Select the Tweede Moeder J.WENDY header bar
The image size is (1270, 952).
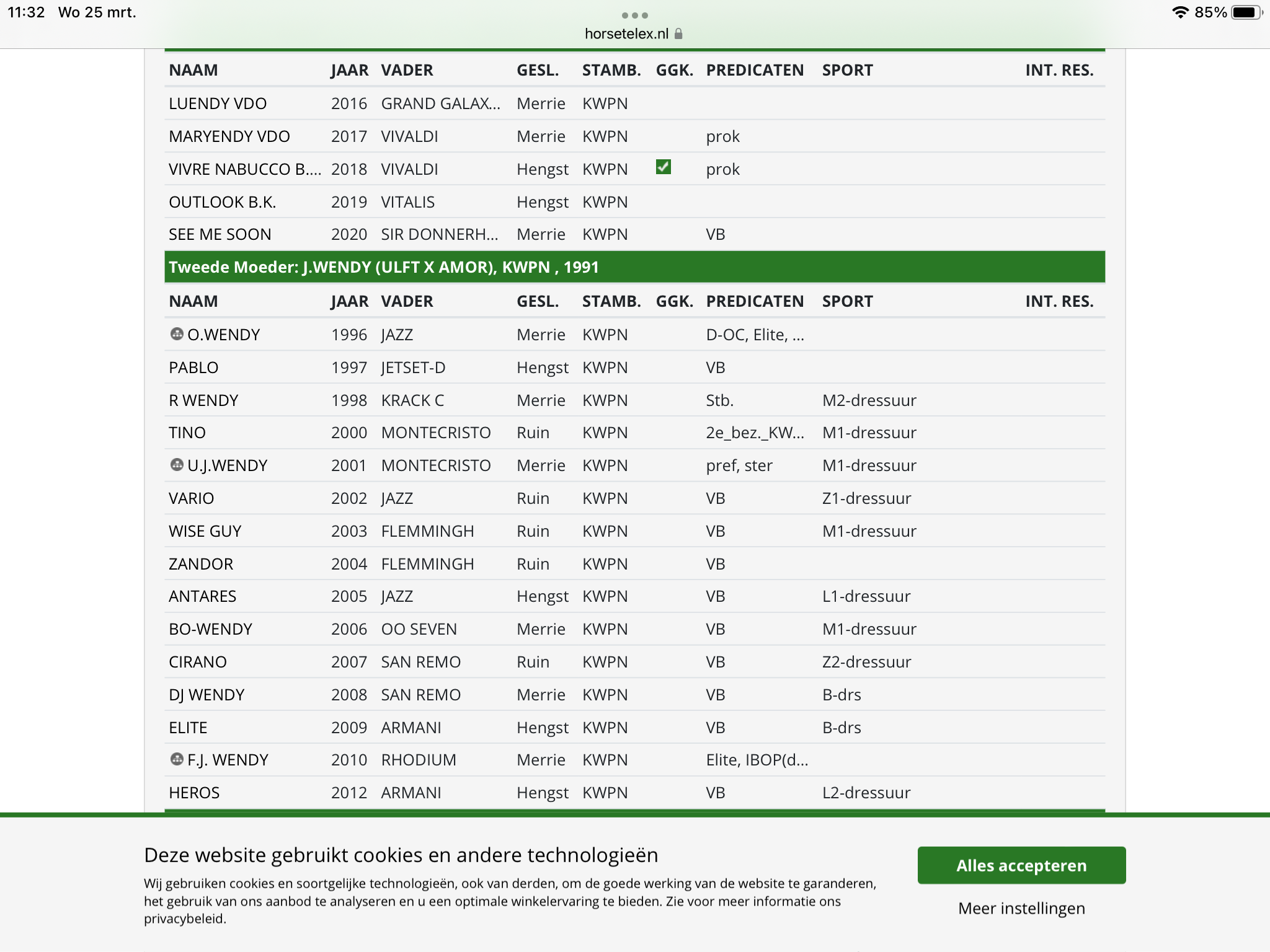(634, 267)
